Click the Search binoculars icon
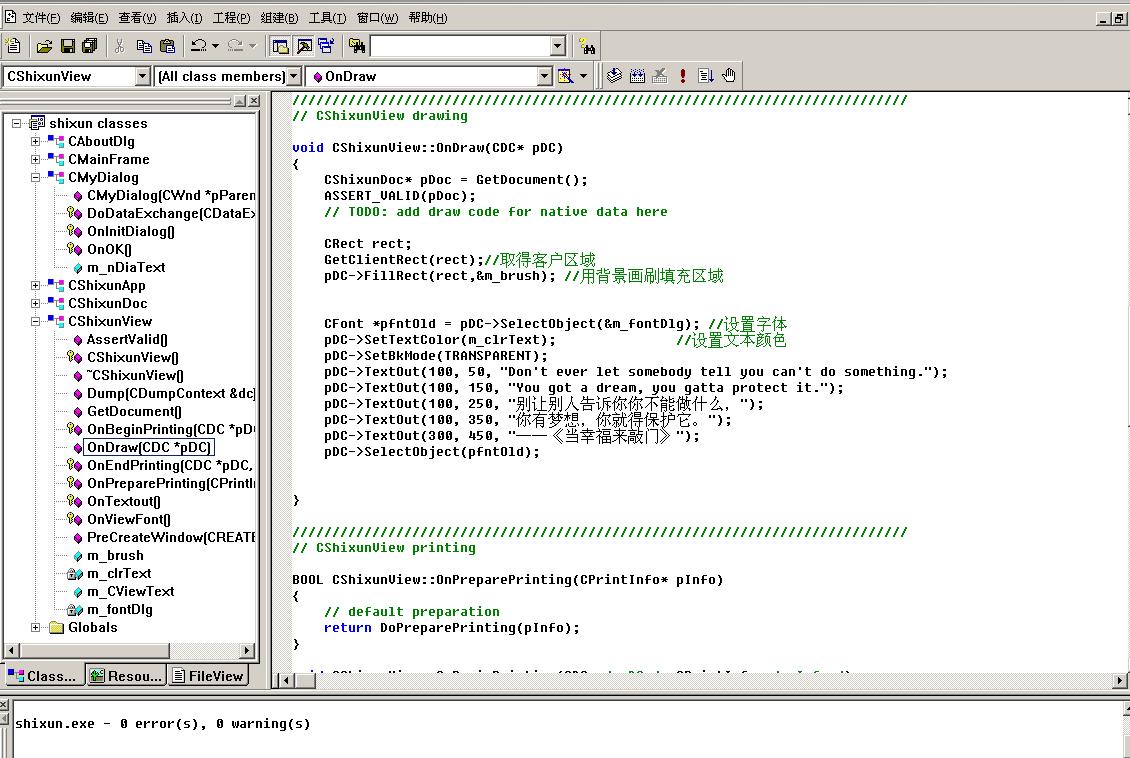The height and width of the screenshot is (758, 1130). coord(587,47)
